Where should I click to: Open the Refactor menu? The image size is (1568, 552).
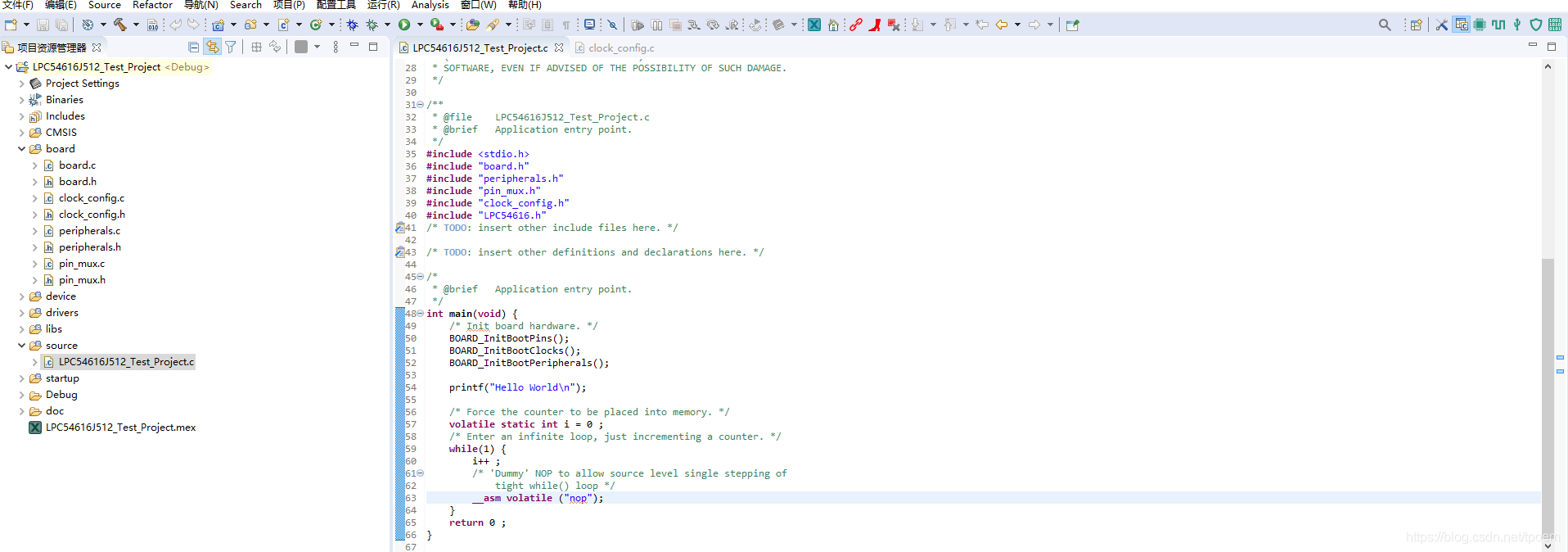[152, 5]
